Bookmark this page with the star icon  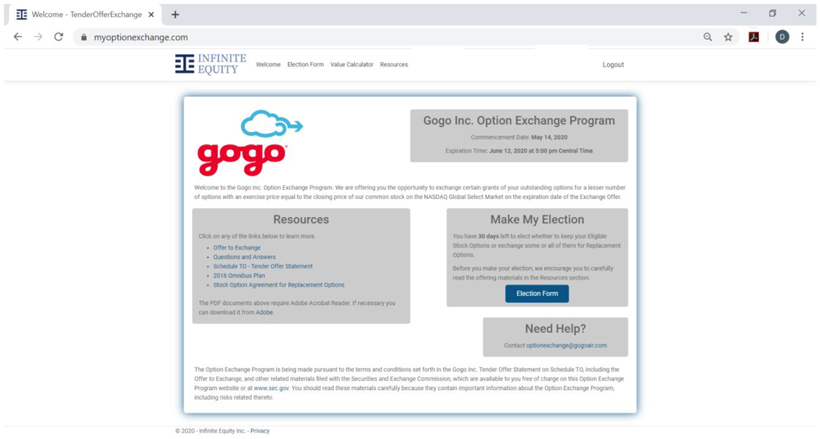[728, 37]
